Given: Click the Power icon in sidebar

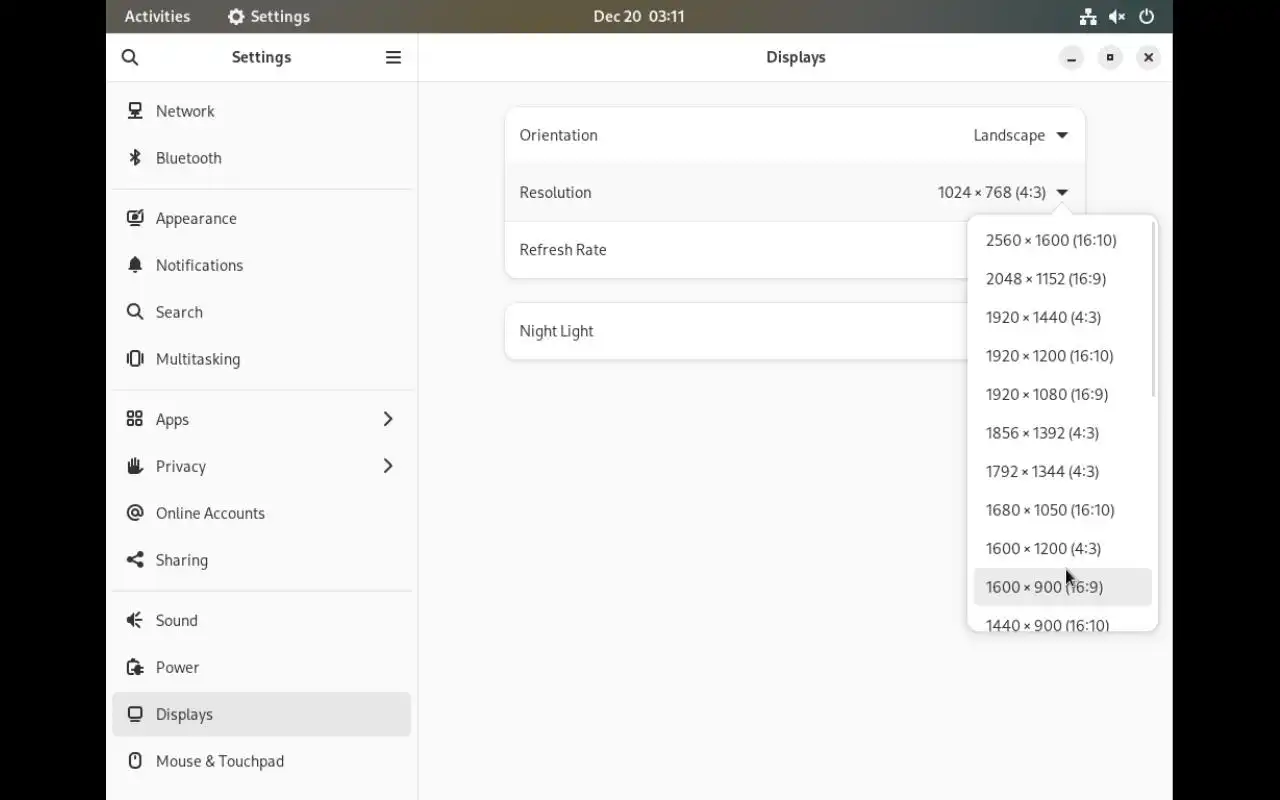Looking at the screenshot, I should 135,667.
